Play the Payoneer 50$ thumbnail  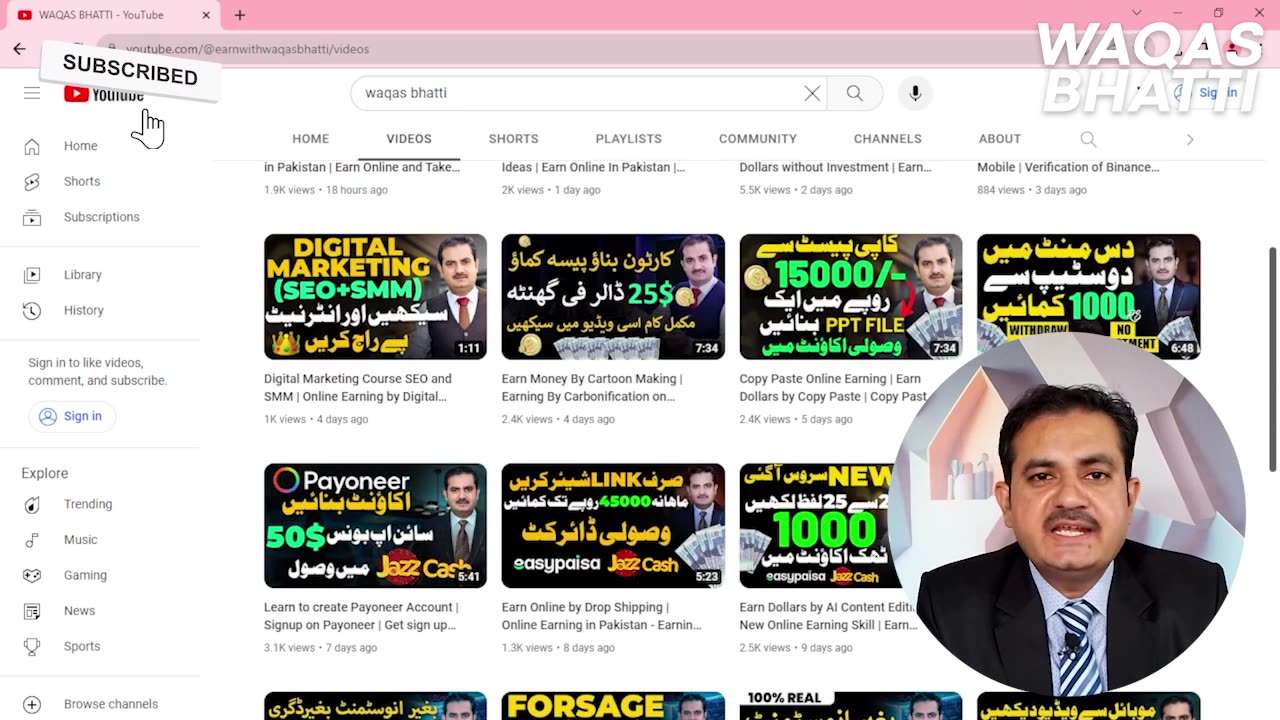(375, 525)
